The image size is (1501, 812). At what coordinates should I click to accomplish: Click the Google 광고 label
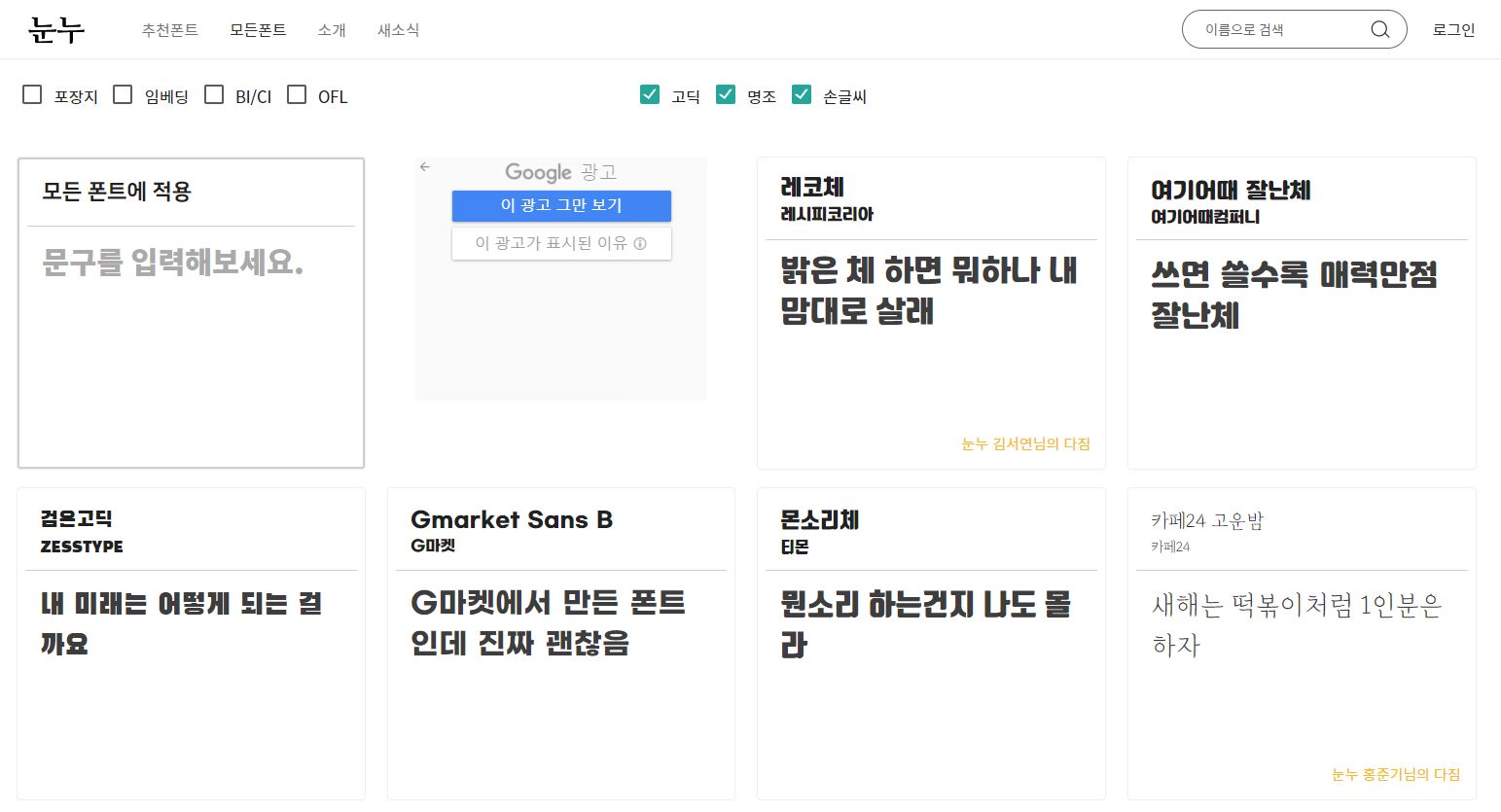[x=561, y=172]
